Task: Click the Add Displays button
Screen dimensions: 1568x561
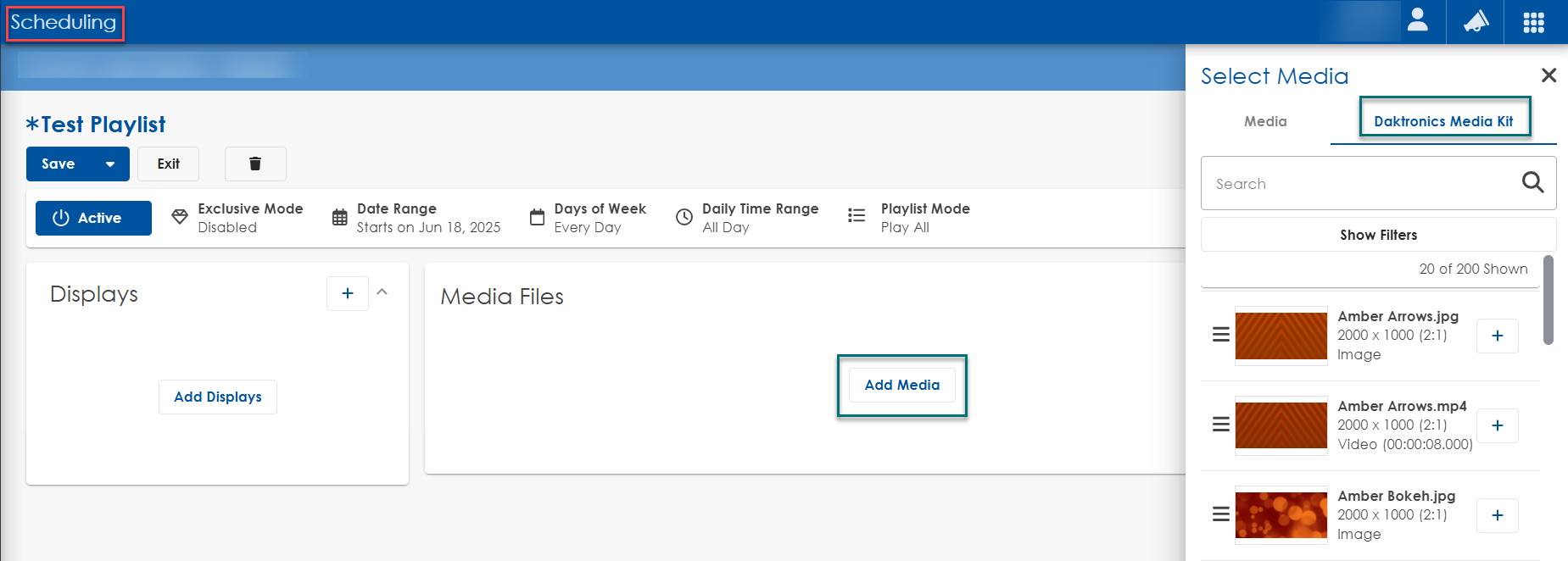Action: (x=218, y=397)
